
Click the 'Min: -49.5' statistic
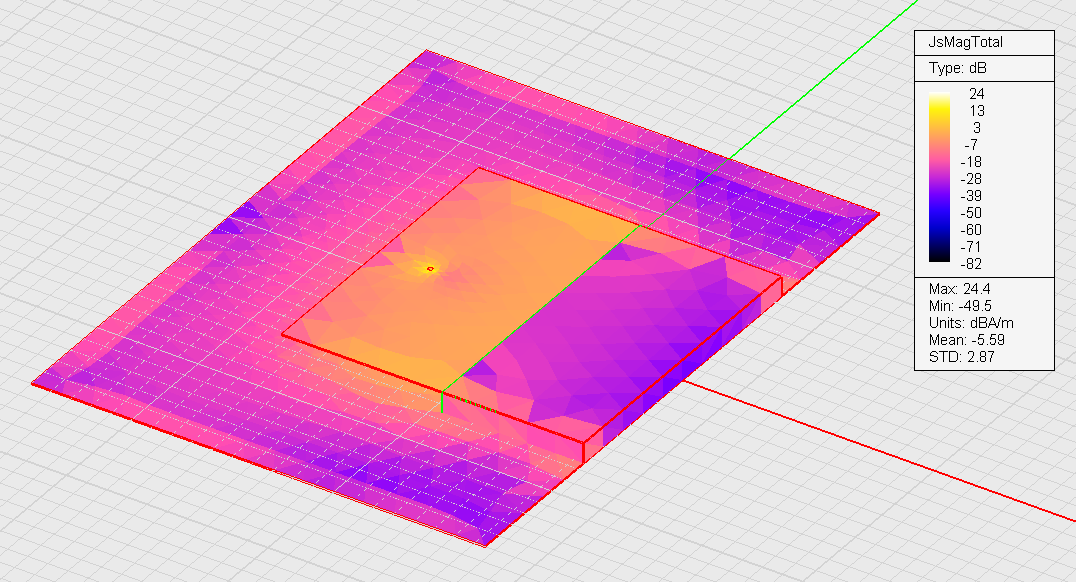point(960,306)
